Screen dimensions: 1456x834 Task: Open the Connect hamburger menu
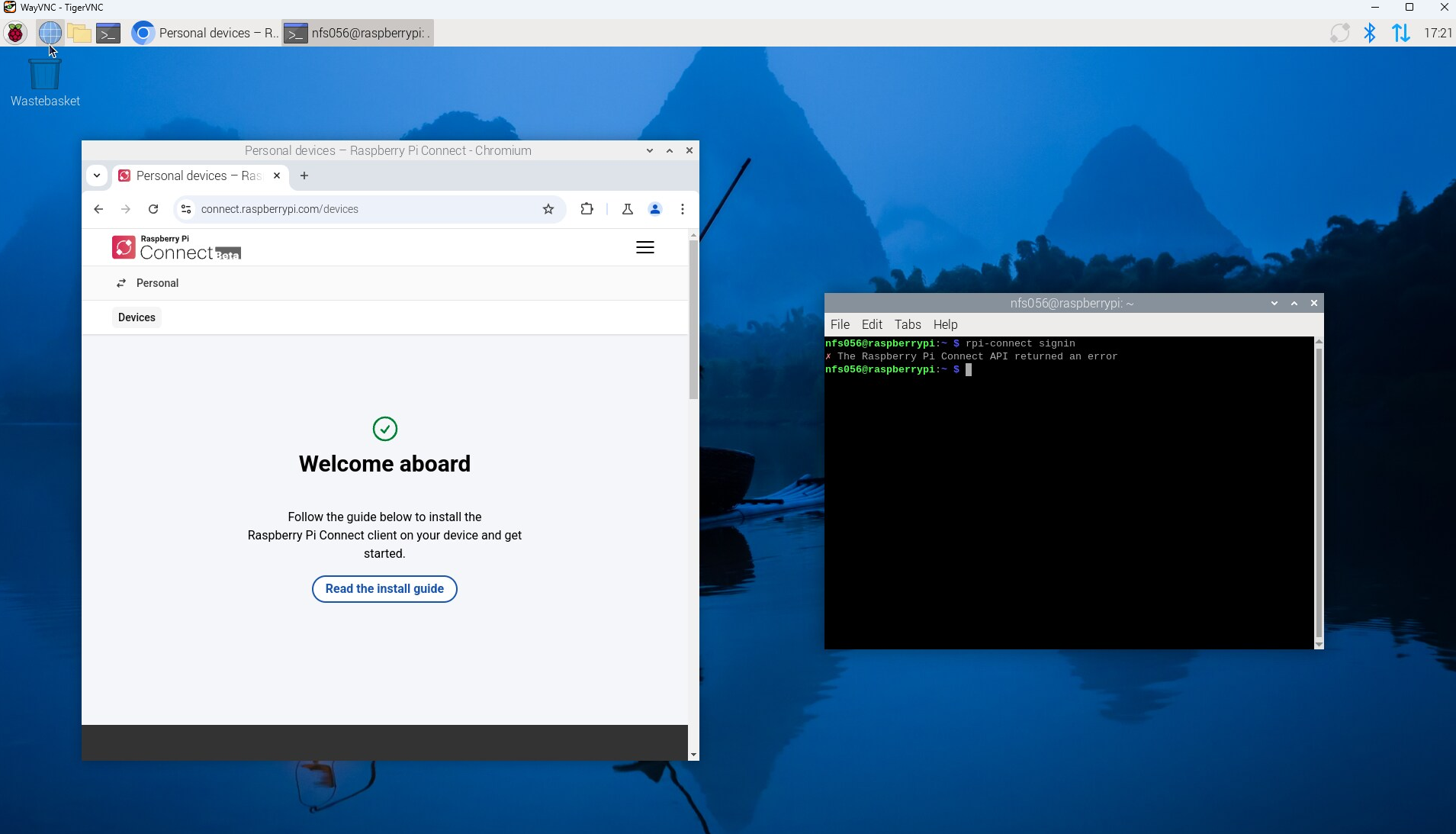[x=645, y=247]
